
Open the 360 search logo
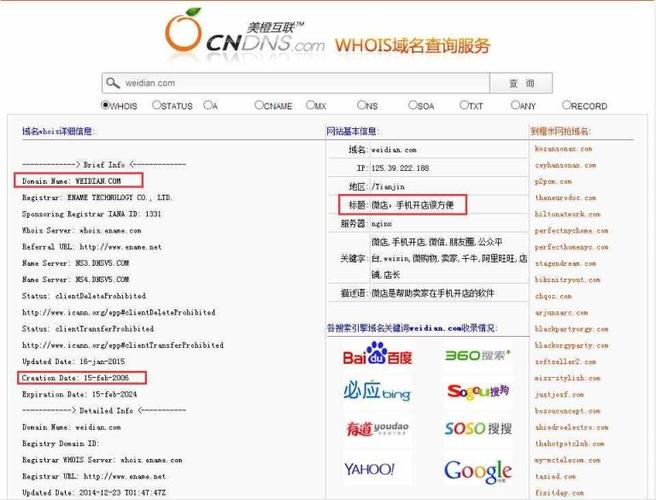click(x=477, y=355)
